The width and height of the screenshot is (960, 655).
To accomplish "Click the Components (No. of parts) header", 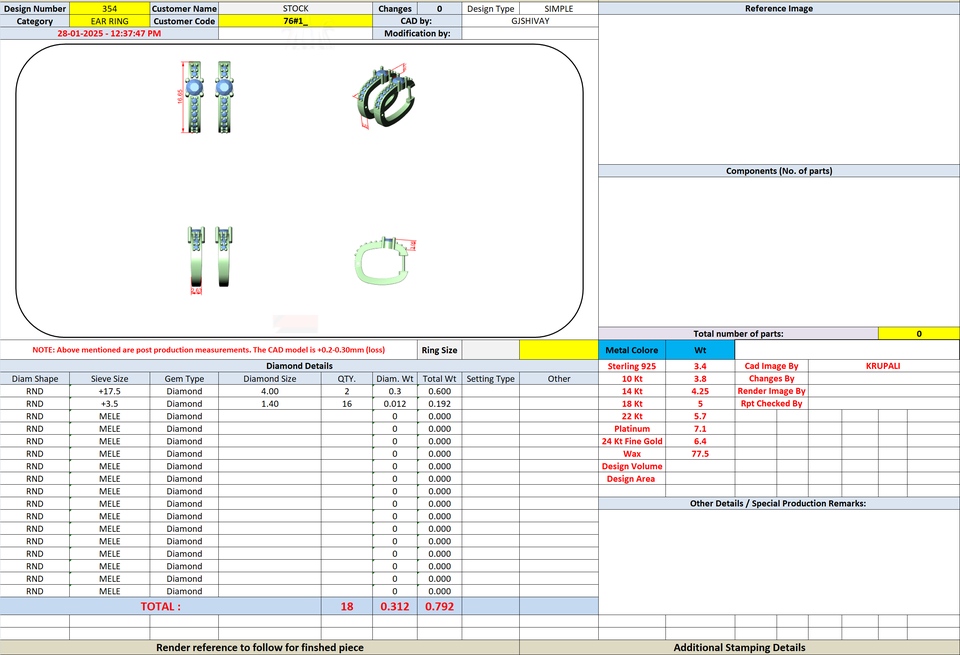I will pos(779,171).
